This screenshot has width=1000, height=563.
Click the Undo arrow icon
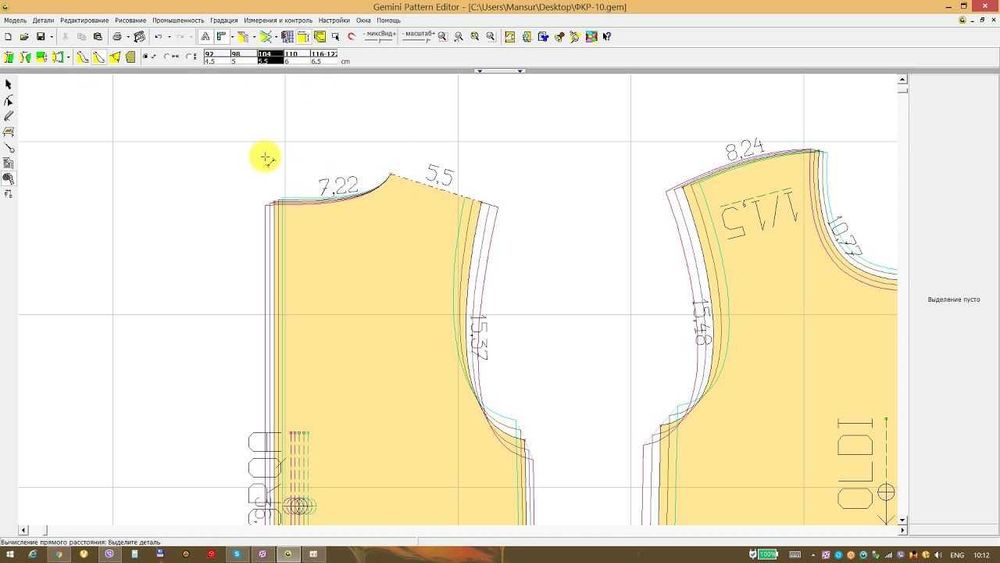click(157, 37)
